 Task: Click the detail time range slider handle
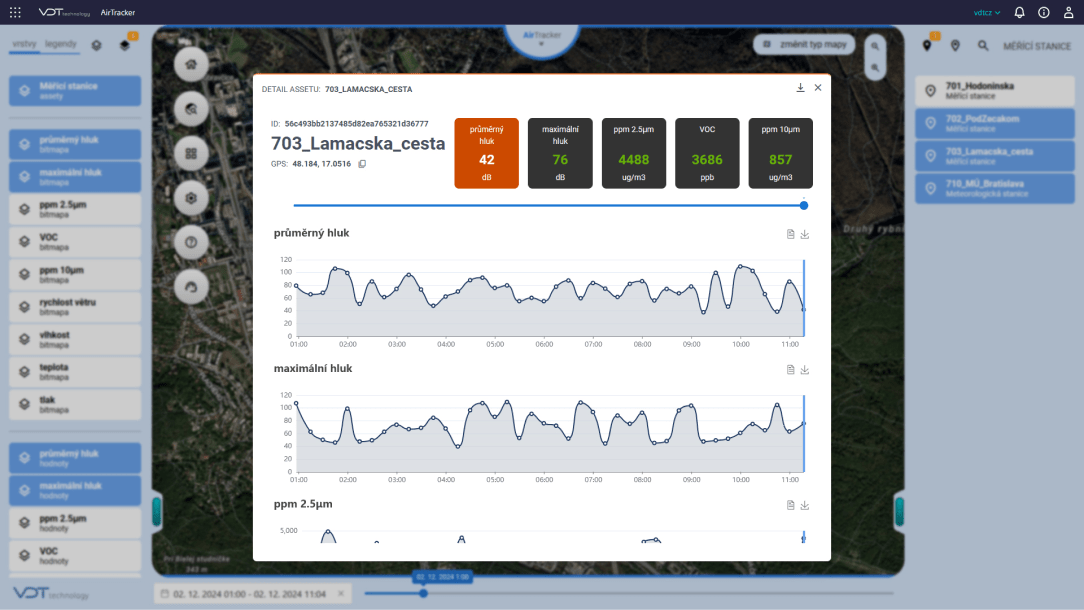click(x=804, y=205)
